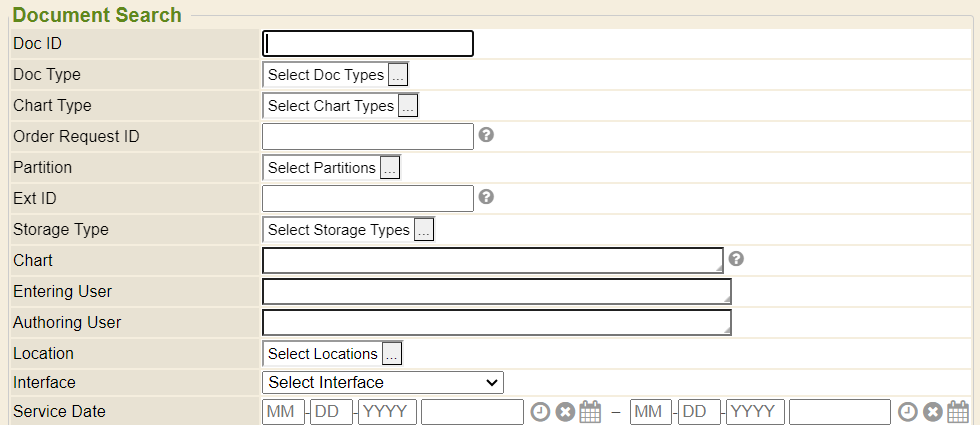
Task: Open the Select Doc Types picker
Action: [x=398, y=75]
